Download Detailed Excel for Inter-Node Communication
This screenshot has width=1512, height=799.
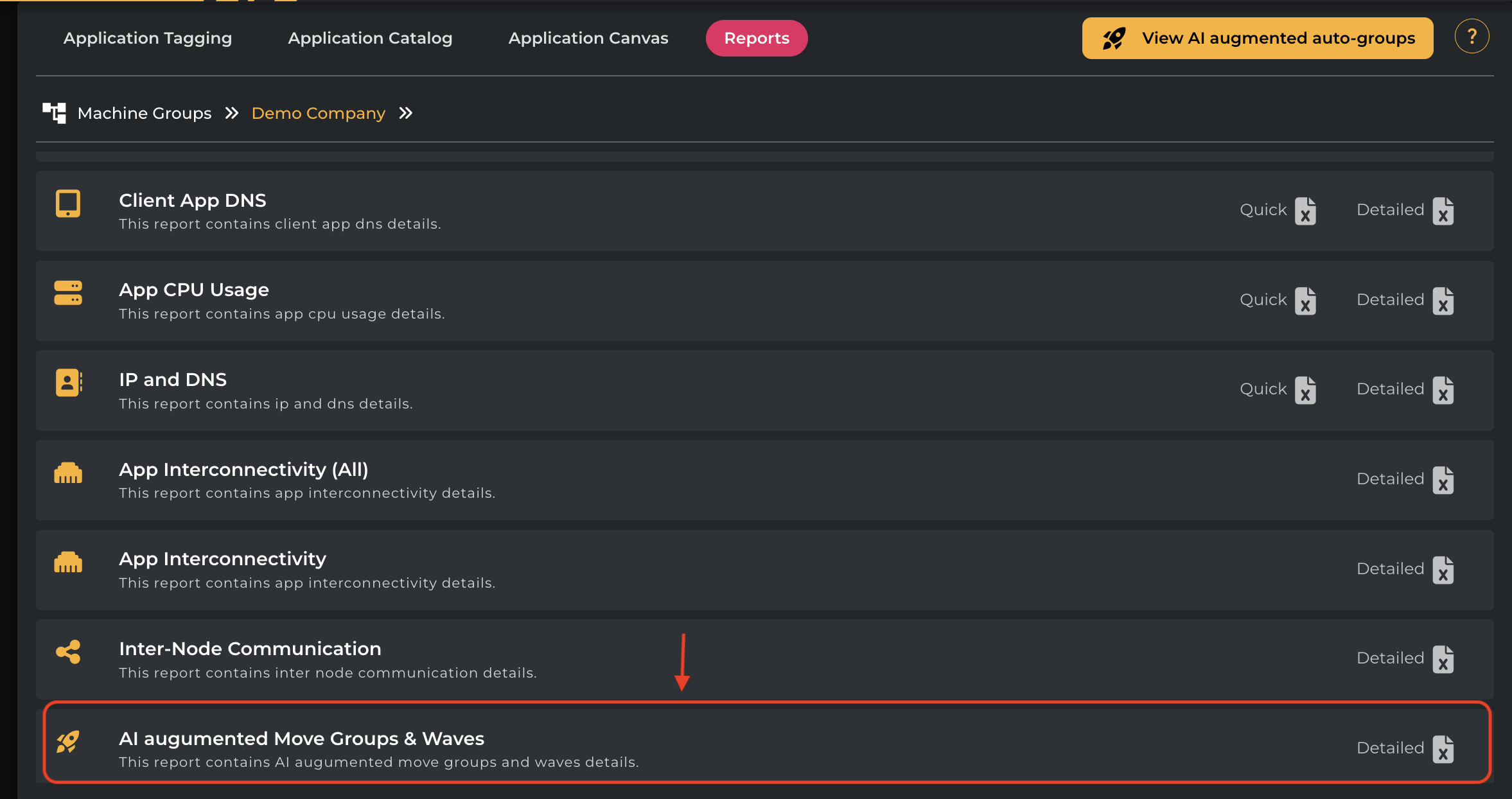coord(1443,659)
